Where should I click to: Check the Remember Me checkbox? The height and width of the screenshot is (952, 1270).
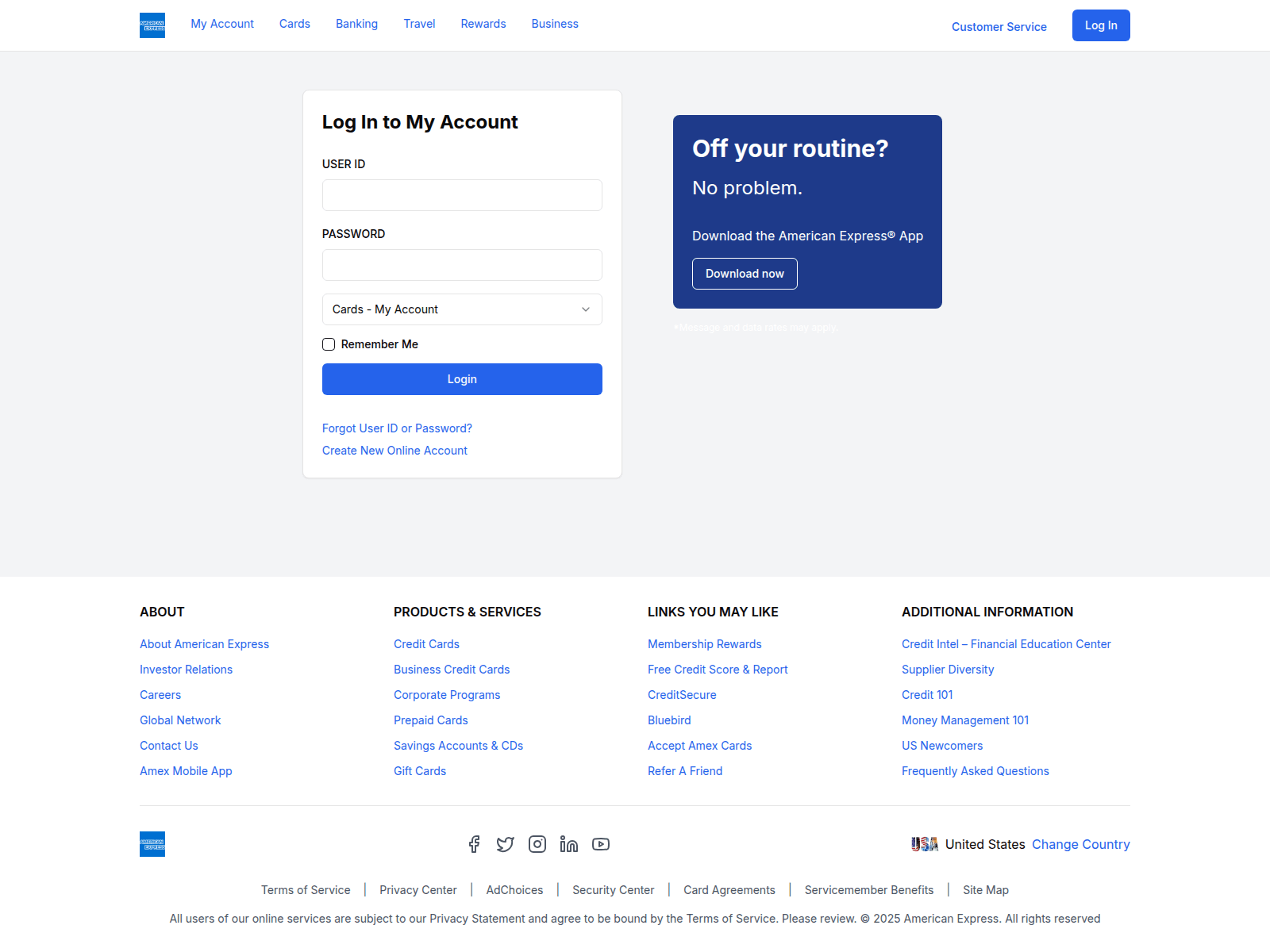tap(329, 344)
